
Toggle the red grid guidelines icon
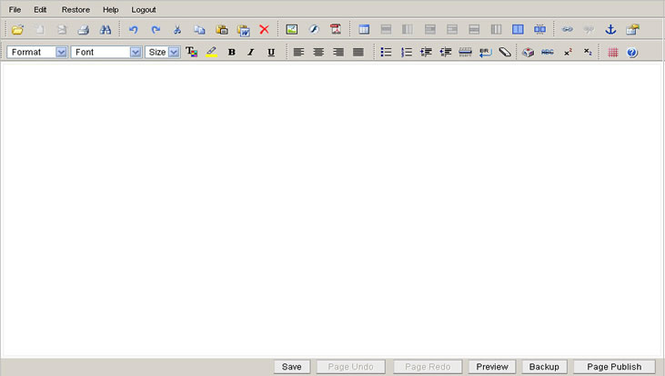(613, 52)
